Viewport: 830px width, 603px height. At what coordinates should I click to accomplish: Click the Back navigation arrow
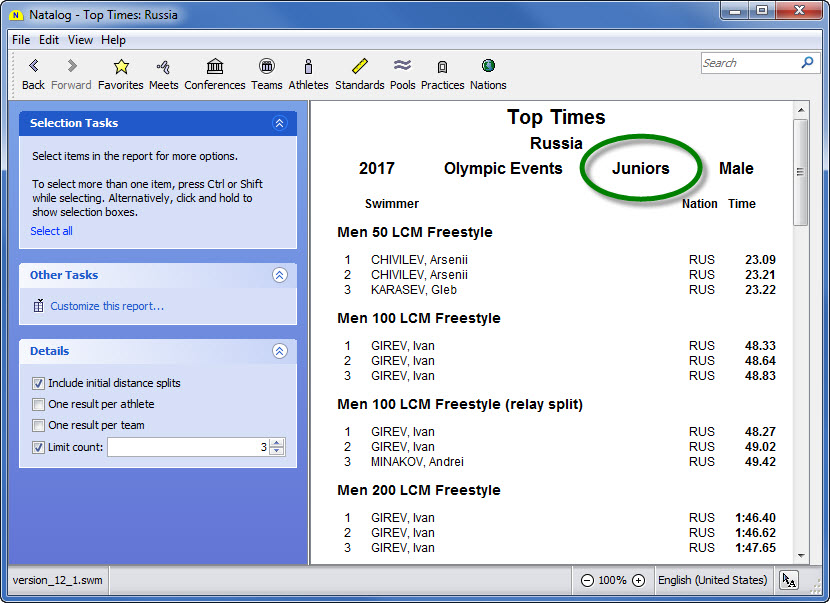coord(33,67)
